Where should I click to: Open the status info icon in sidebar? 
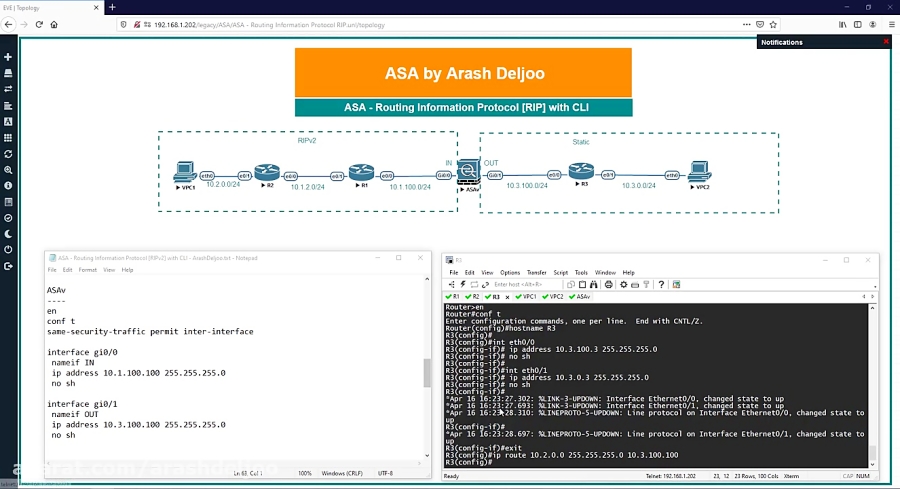8,186
